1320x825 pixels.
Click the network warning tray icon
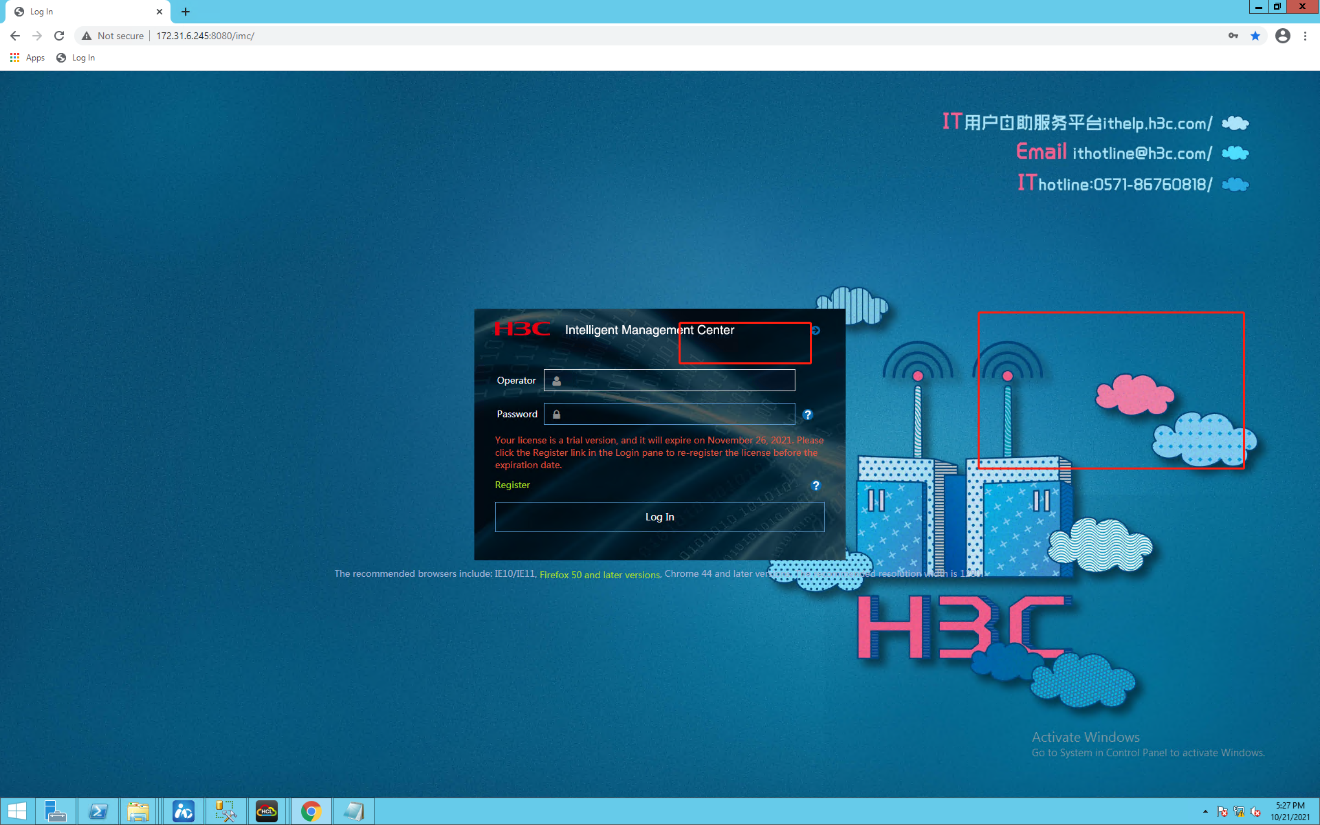1239,812
